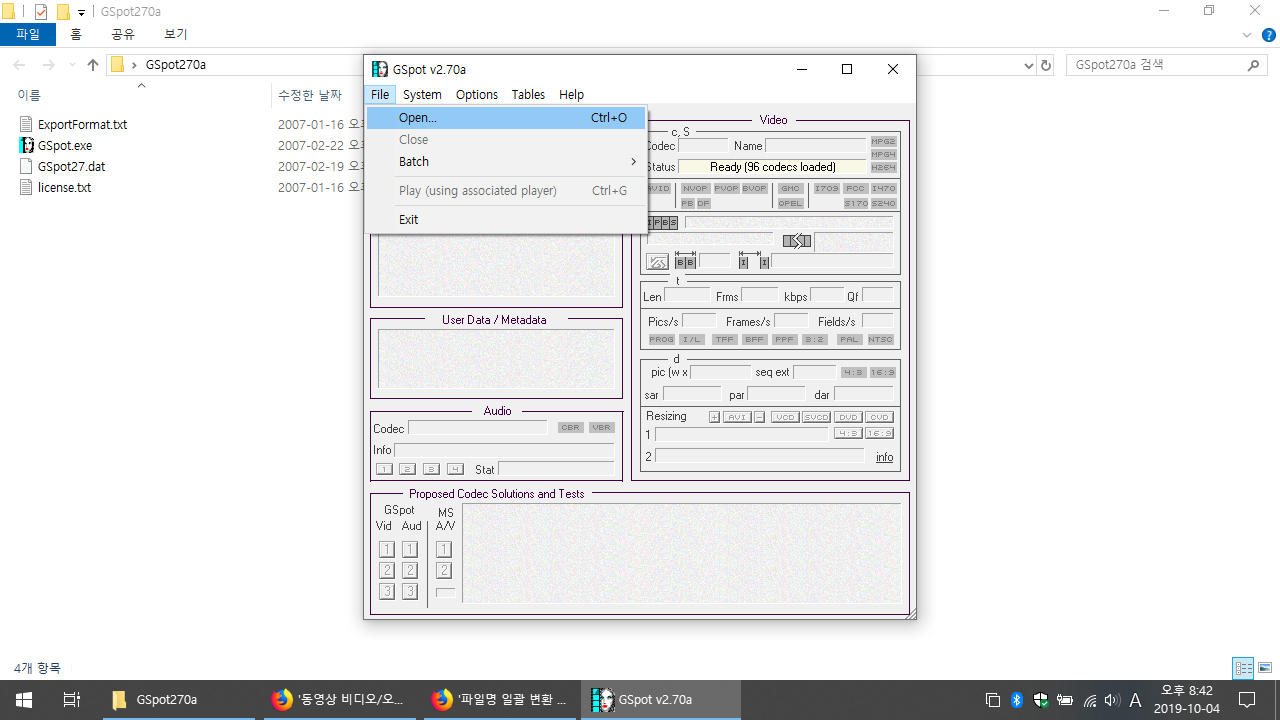Click the S240 indicator box
Screen dimensions: 1280x720
(883, 203)
